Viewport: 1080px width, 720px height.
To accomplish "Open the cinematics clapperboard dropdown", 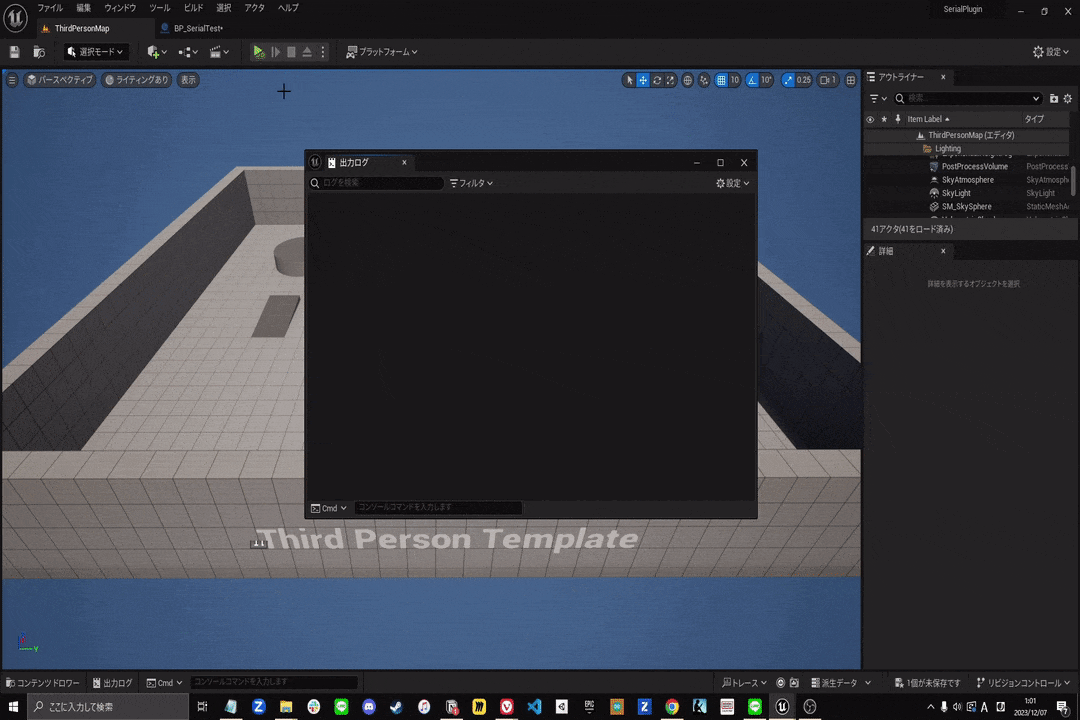I will point(219,52).
